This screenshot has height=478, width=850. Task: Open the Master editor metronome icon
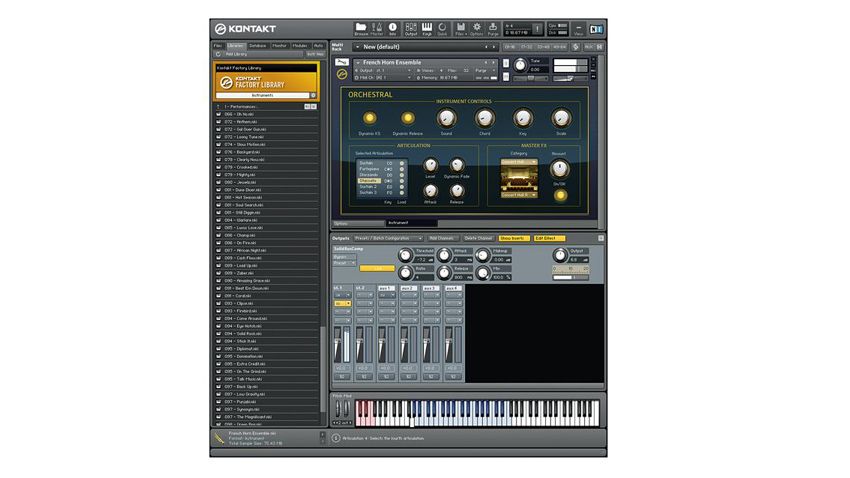377,28
